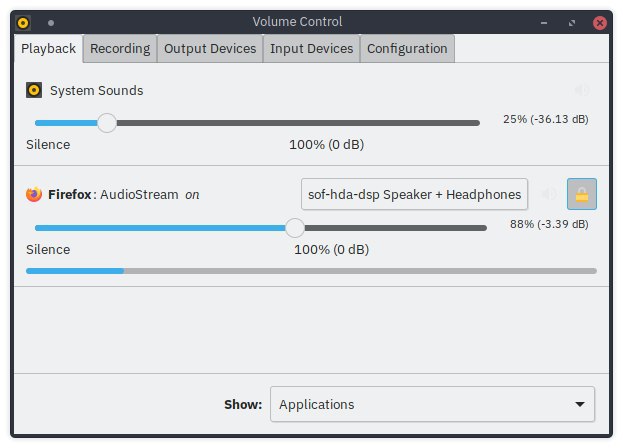The width and height of the screenshot is (623, 448).
Task: Click the Firefox volume slider handle
Action: click(x=295, y=228)
